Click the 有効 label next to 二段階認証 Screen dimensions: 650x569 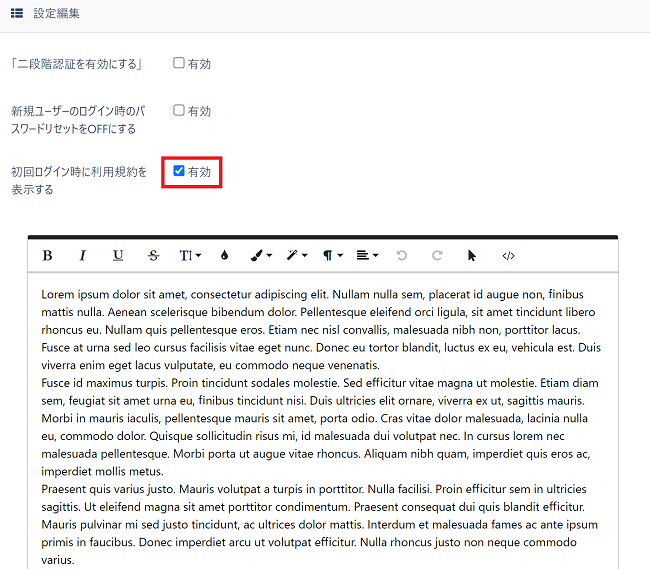[199, 64]
